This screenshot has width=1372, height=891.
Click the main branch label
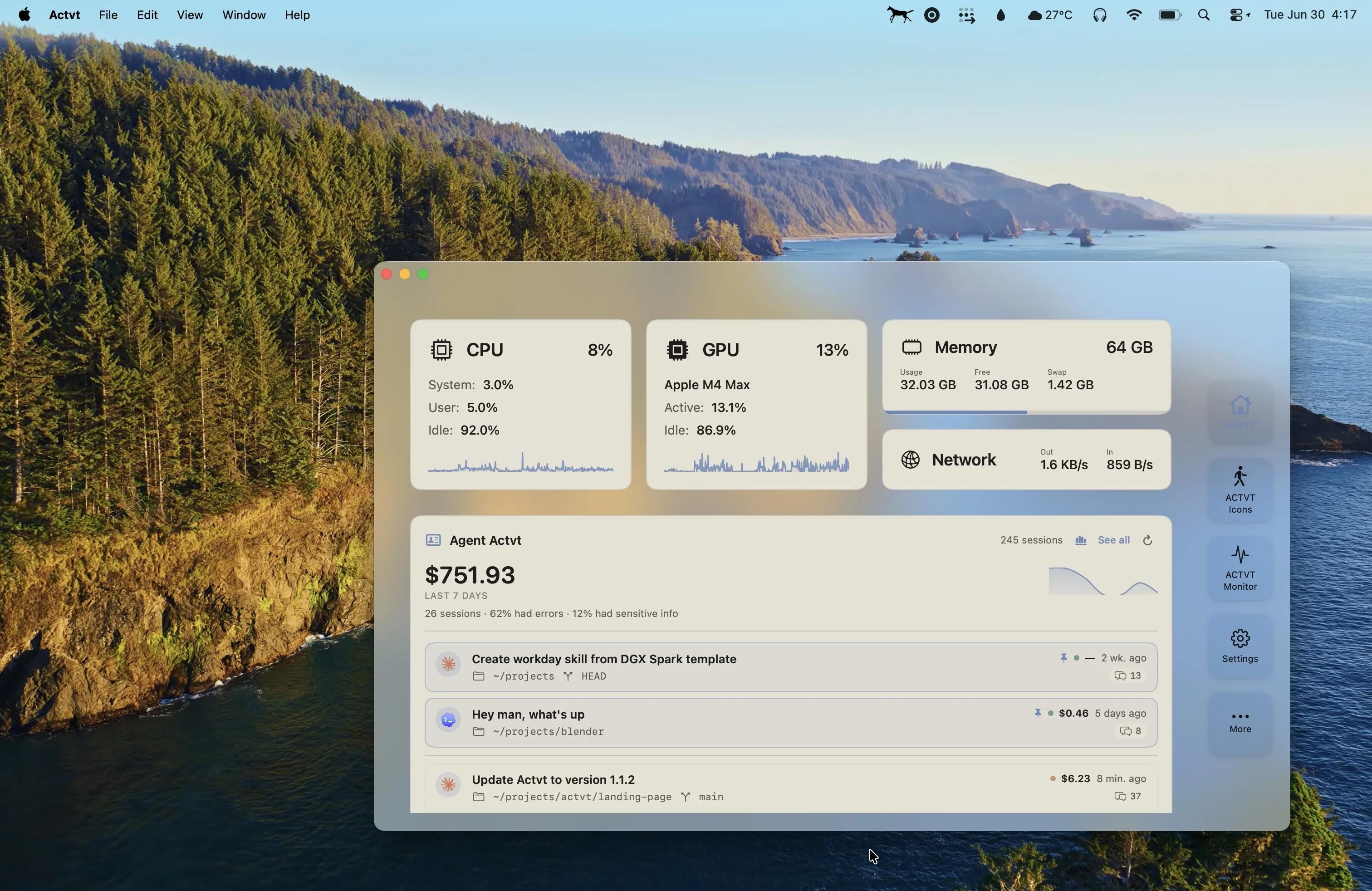click(x=711, y=797)
